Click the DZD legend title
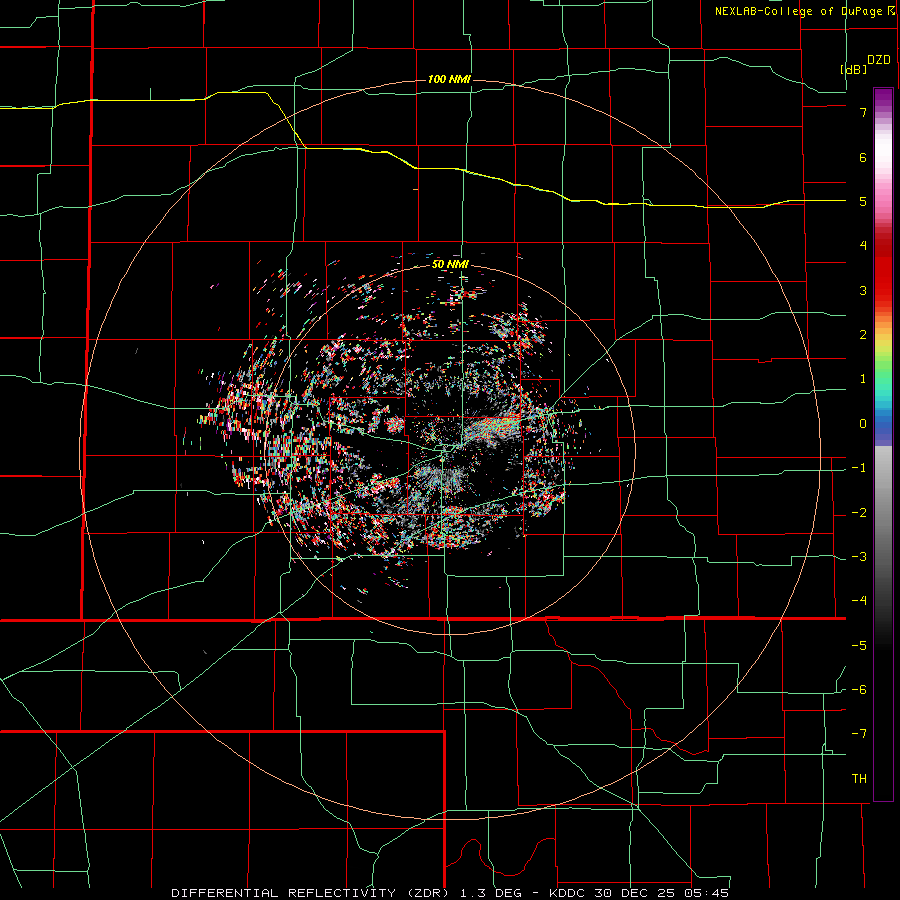 click(x=879, y=60)
